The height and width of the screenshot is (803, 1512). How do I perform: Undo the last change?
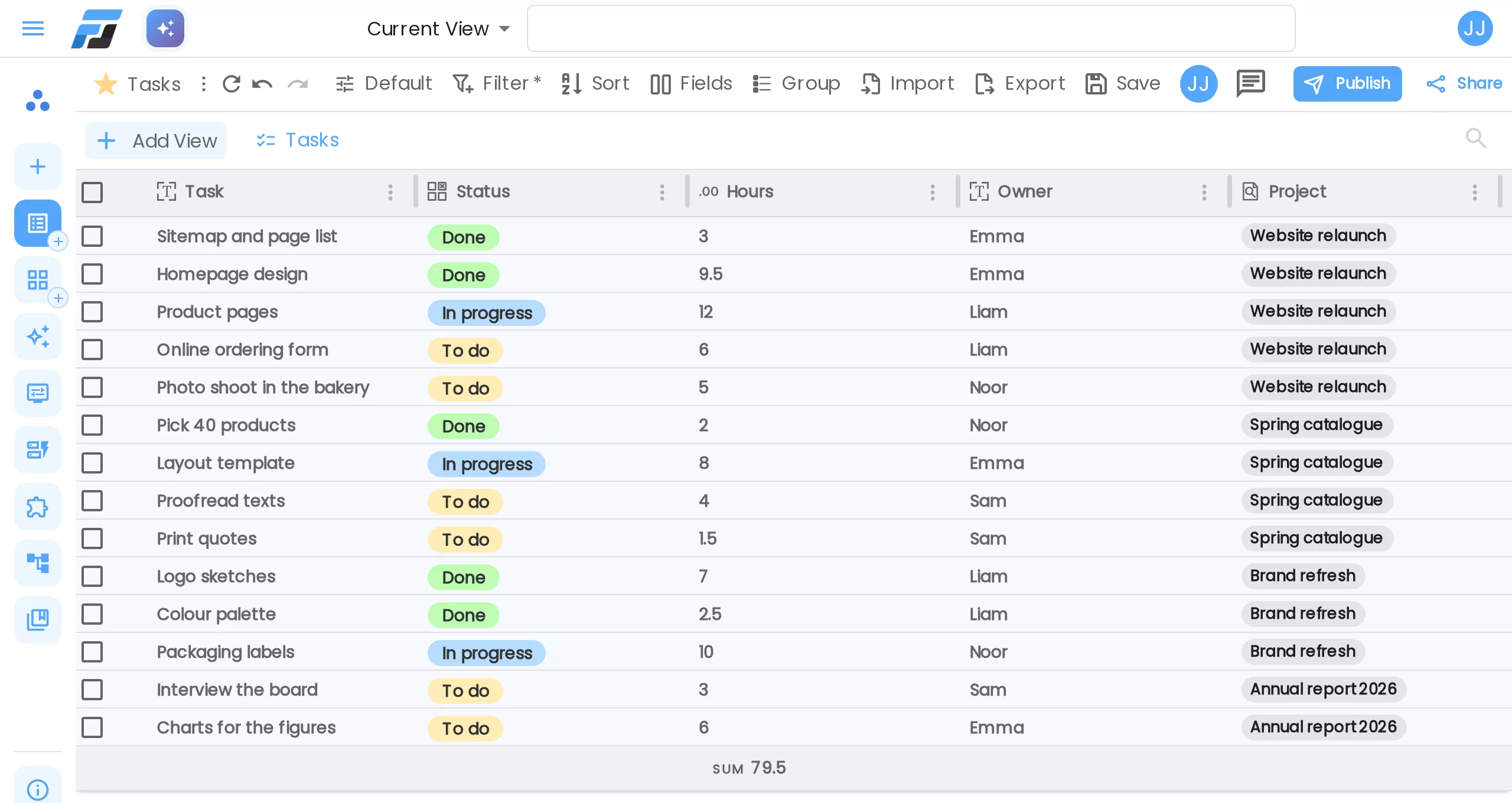point(262,84)
